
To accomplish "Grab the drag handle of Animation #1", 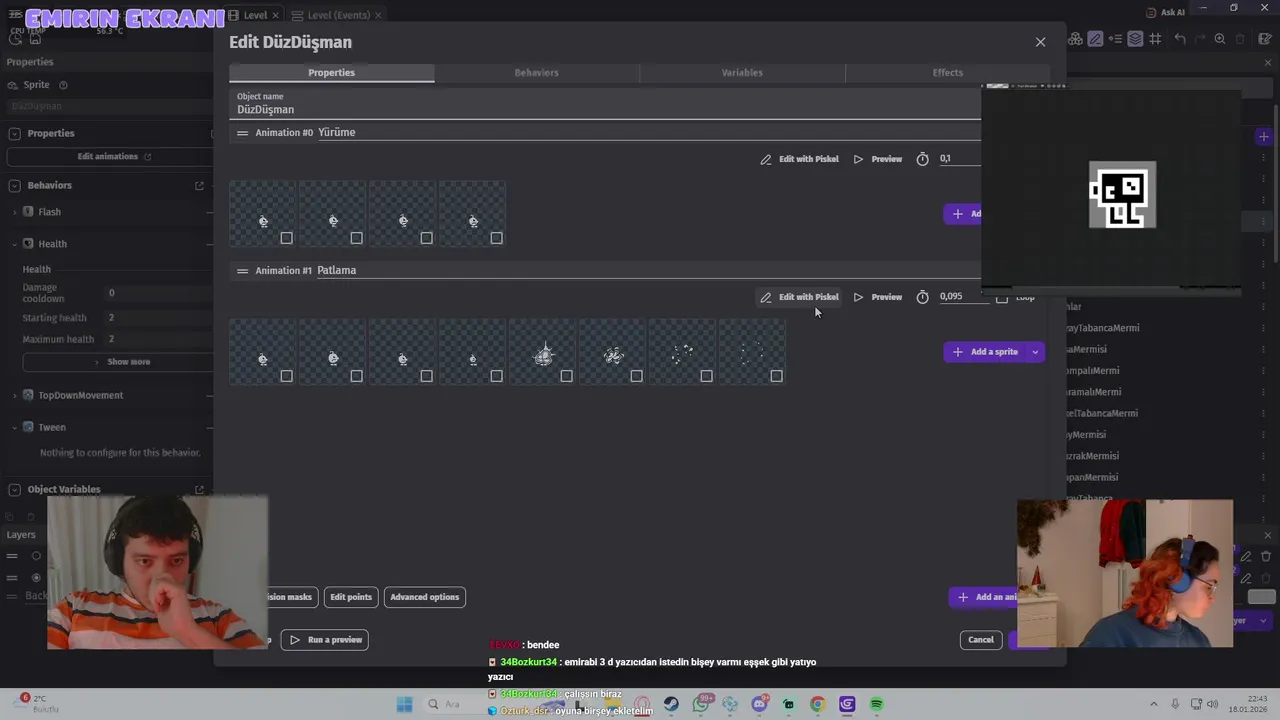I will click(242, 271).
